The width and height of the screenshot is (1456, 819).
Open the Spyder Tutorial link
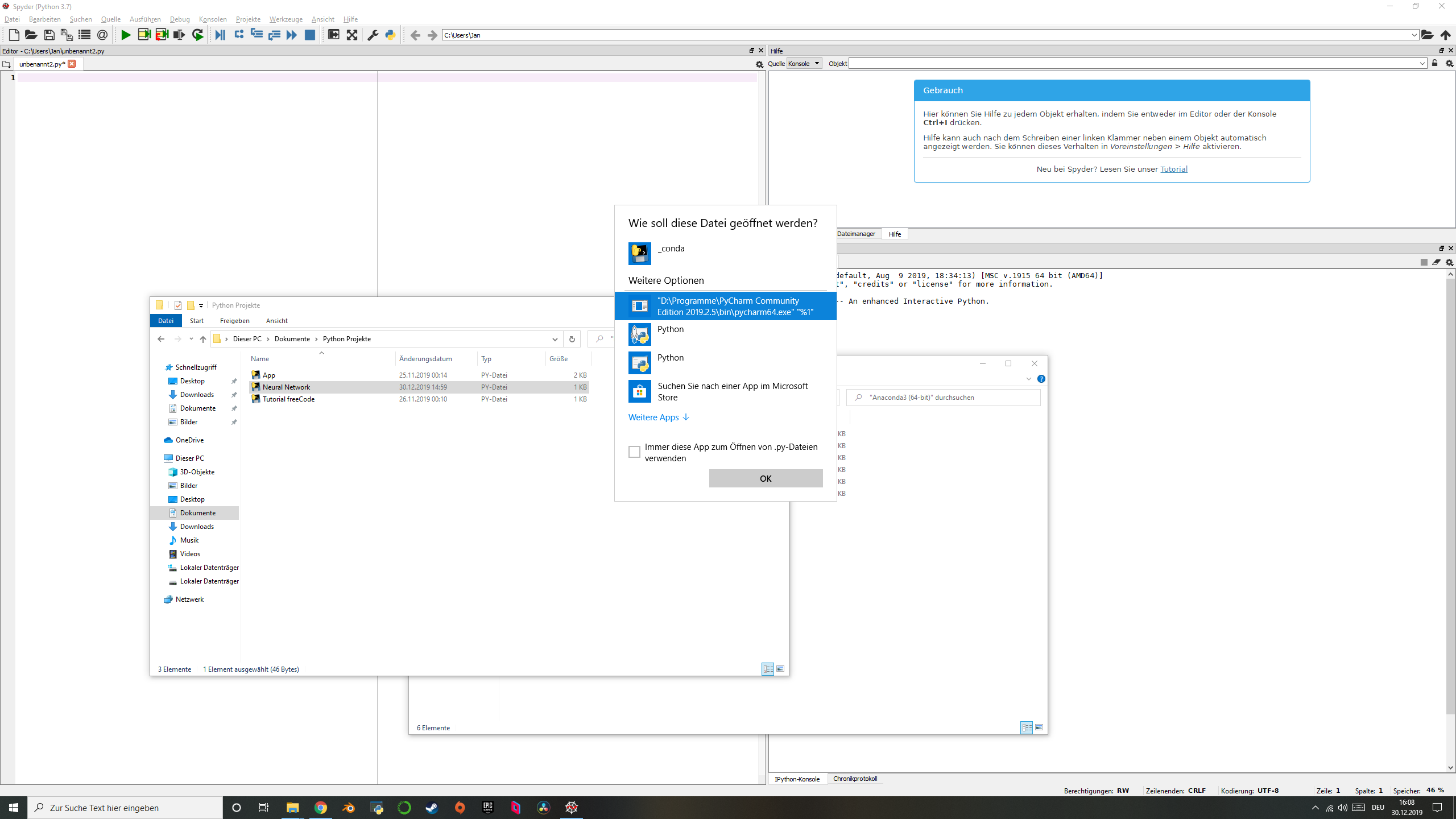click(x=1173, y=169)
